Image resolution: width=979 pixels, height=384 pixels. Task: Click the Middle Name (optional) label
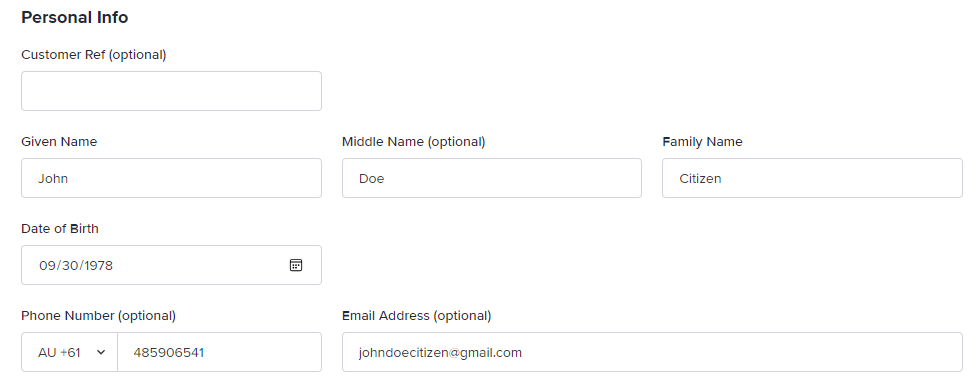point(413,142)
